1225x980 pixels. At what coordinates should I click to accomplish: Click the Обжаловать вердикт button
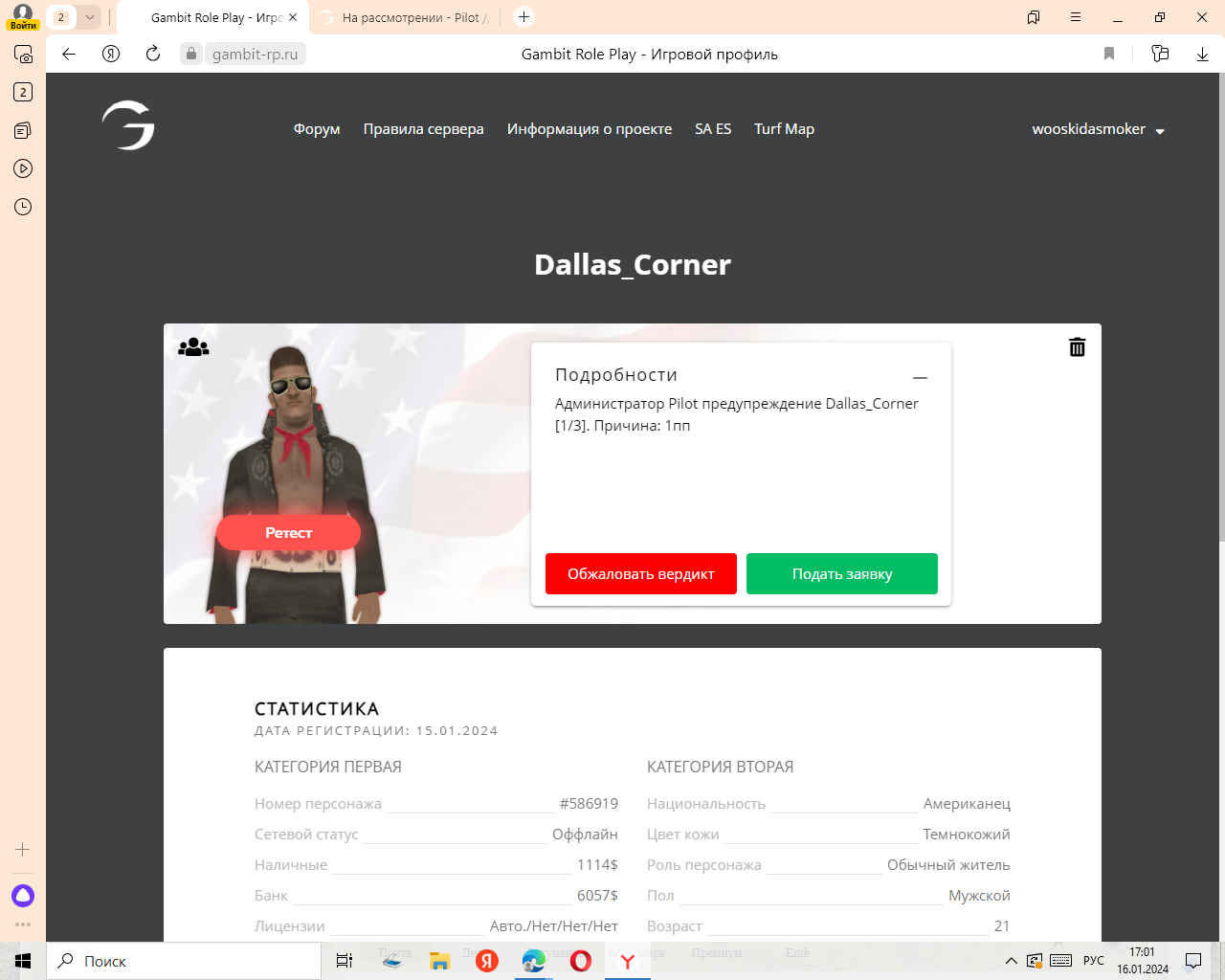[641, 574]
